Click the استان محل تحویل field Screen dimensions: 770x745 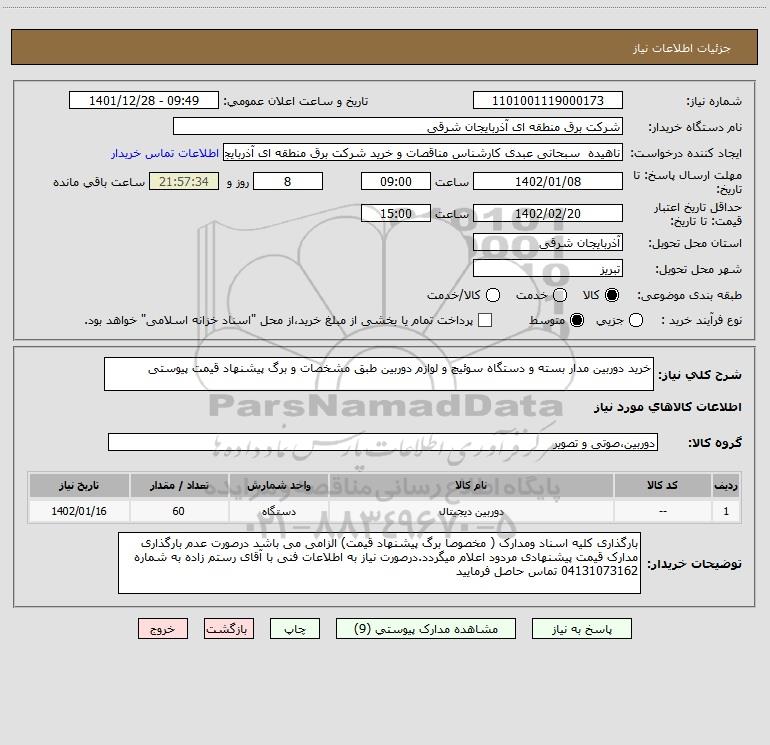(x=548, y=242)
